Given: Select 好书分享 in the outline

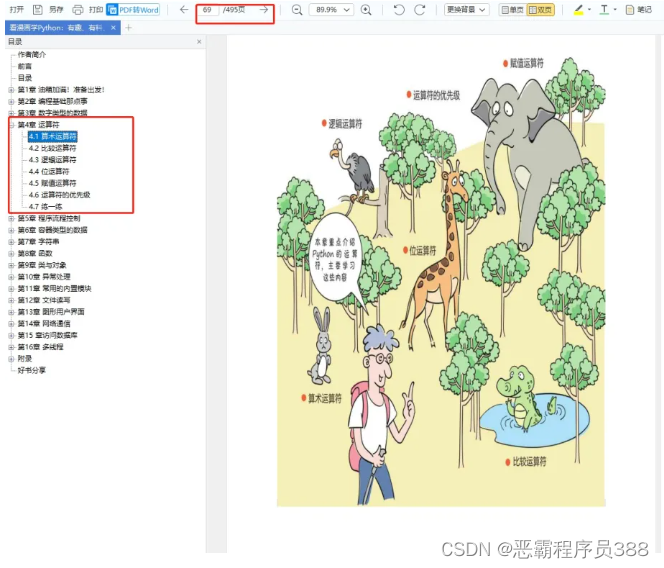Looking at the screenshot, I should tap(31, 370).
